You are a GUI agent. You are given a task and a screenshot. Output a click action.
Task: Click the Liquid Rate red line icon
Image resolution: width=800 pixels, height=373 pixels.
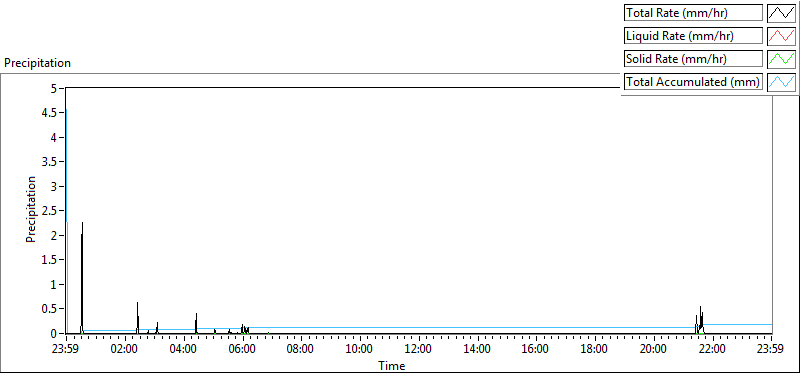781,36
